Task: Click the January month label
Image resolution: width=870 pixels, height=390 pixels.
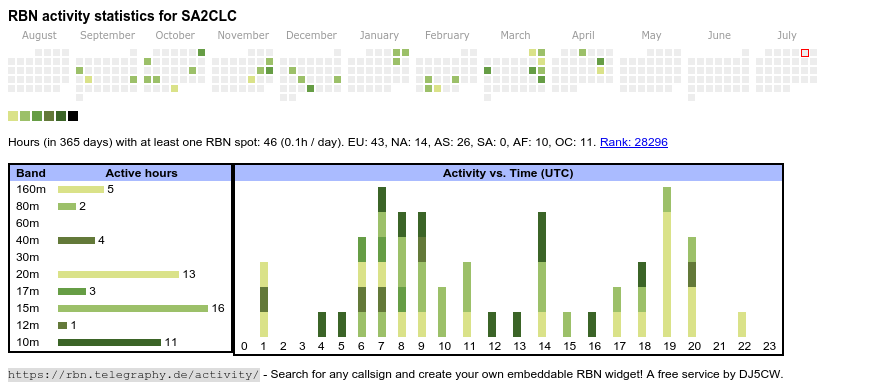Action: coord(379,35)
